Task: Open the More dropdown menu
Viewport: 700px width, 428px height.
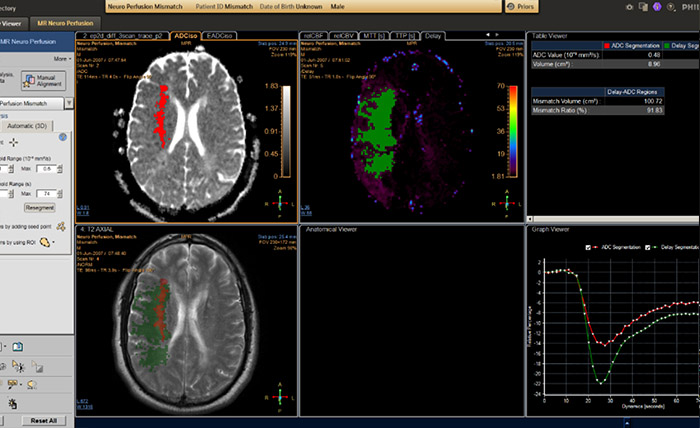Action: 62,59
